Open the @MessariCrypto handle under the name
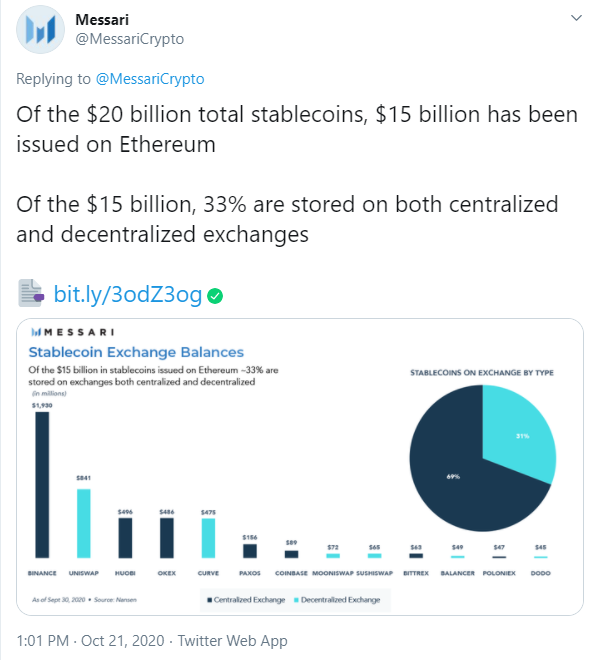 (x=130, y=39)
